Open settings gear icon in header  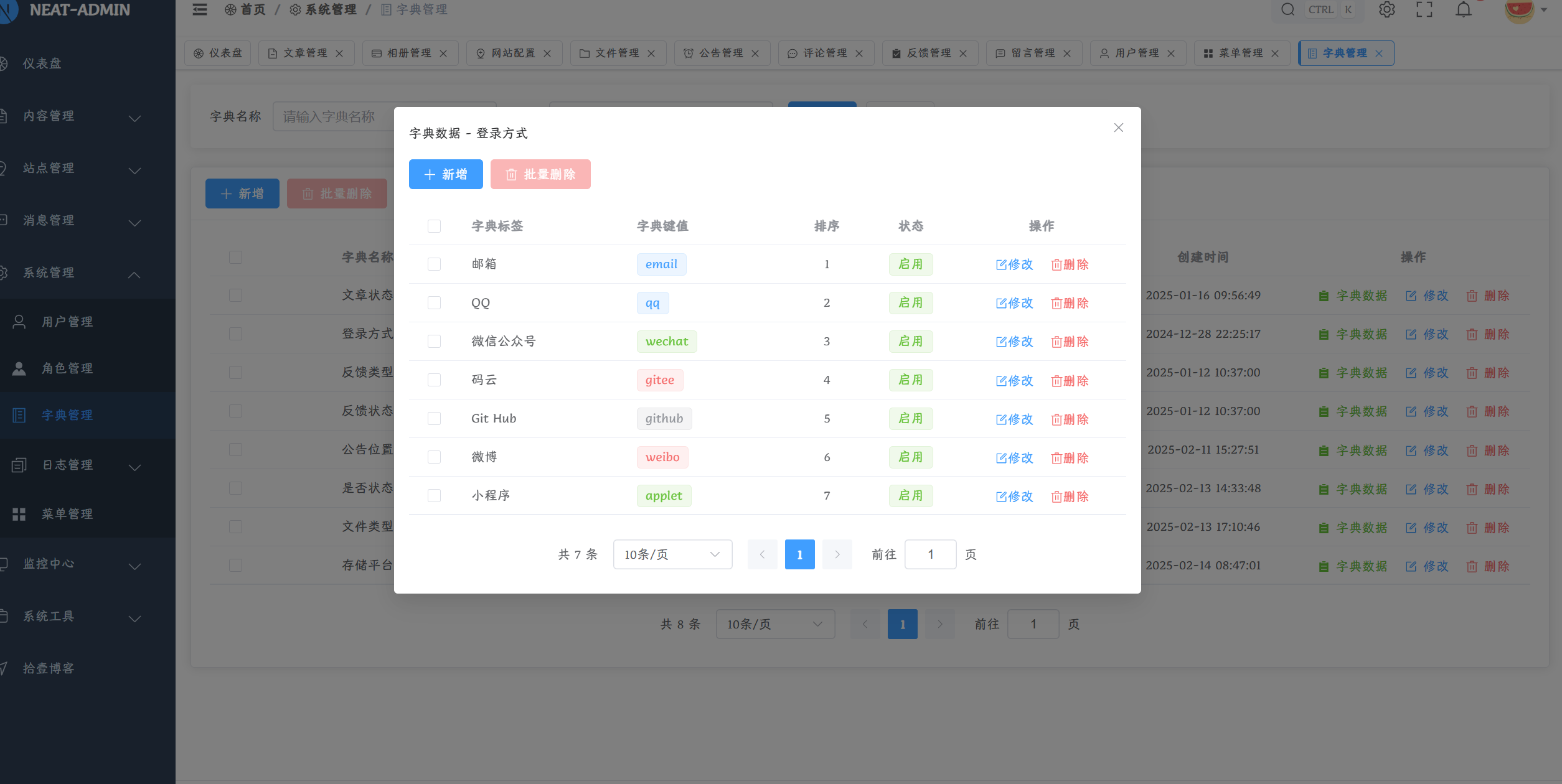coord(1386,9)
